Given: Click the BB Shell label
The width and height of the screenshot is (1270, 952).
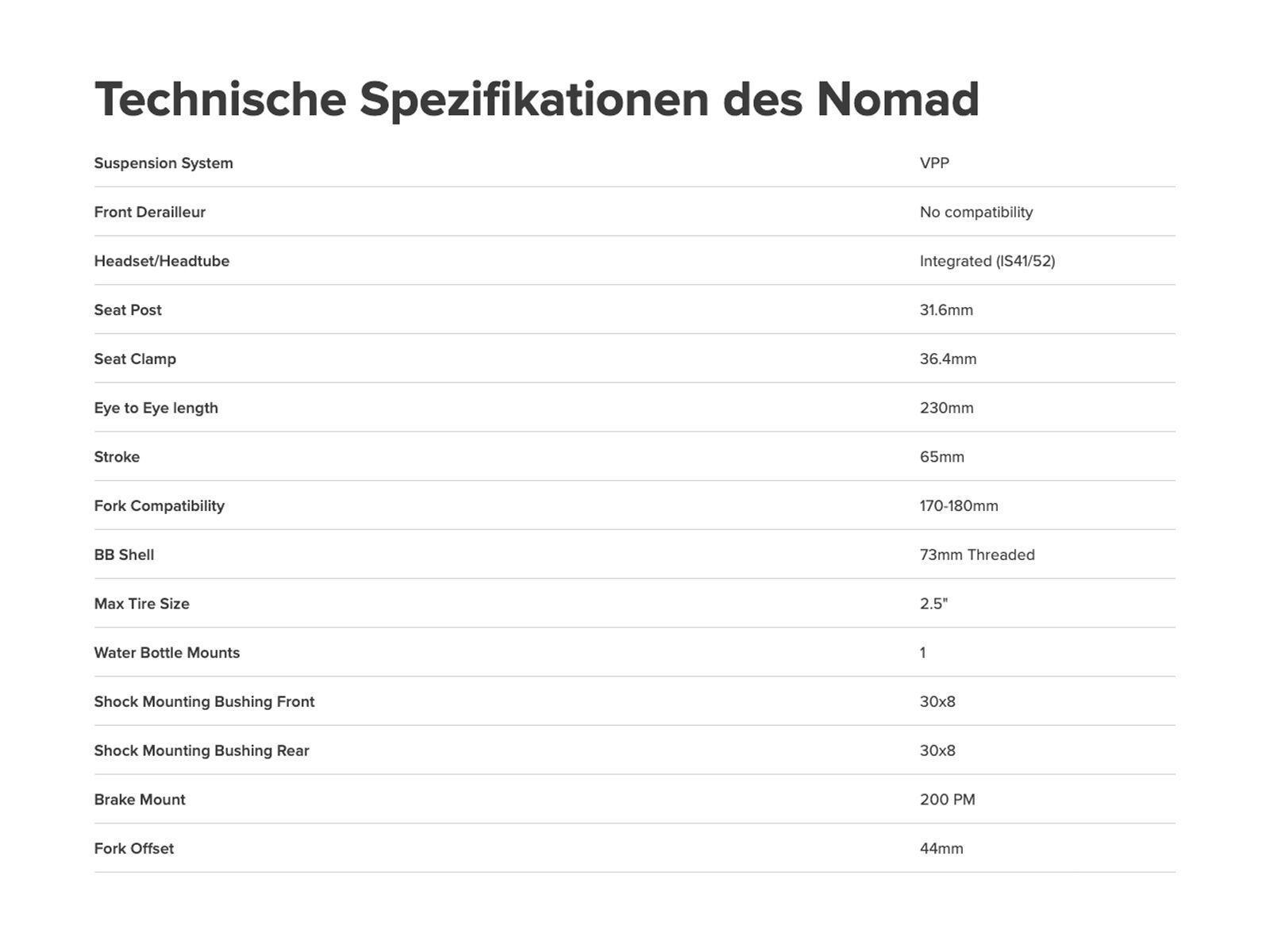Looking at the screenshot, I should click(x=124, y=555).
